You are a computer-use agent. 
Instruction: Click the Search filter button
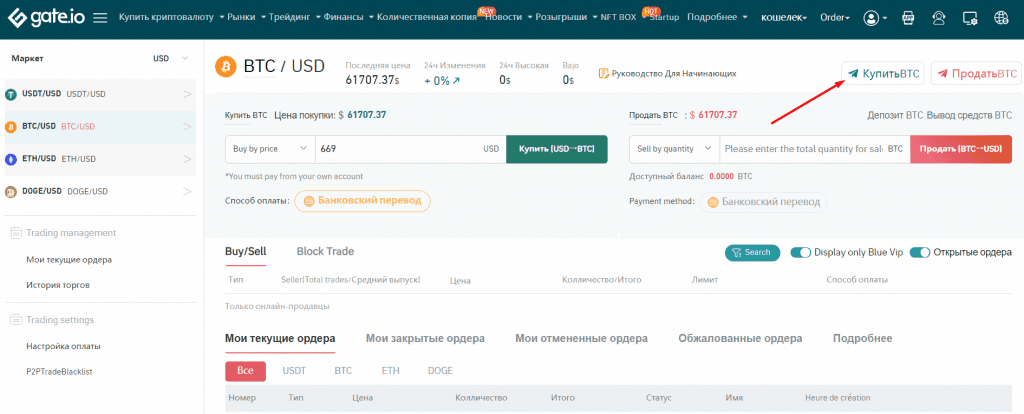(x=752, y=253)
